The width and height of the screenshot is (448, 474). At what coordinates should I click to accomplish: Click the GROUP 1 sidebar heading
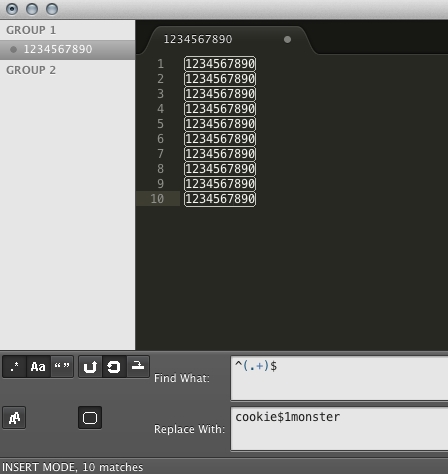coord(31,30)
